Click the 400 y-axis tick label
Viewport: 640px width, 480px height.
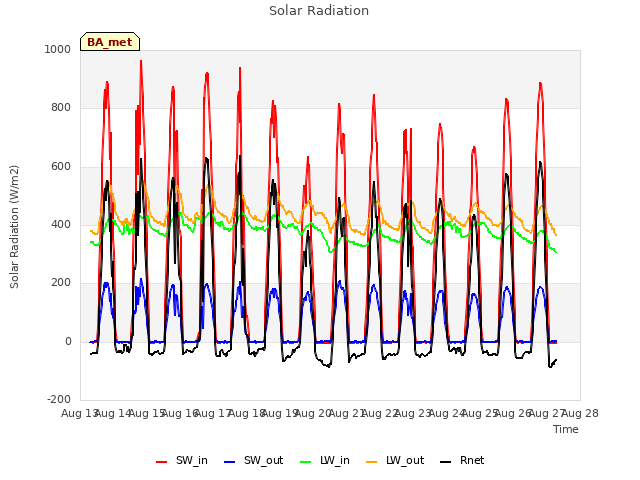61,224
